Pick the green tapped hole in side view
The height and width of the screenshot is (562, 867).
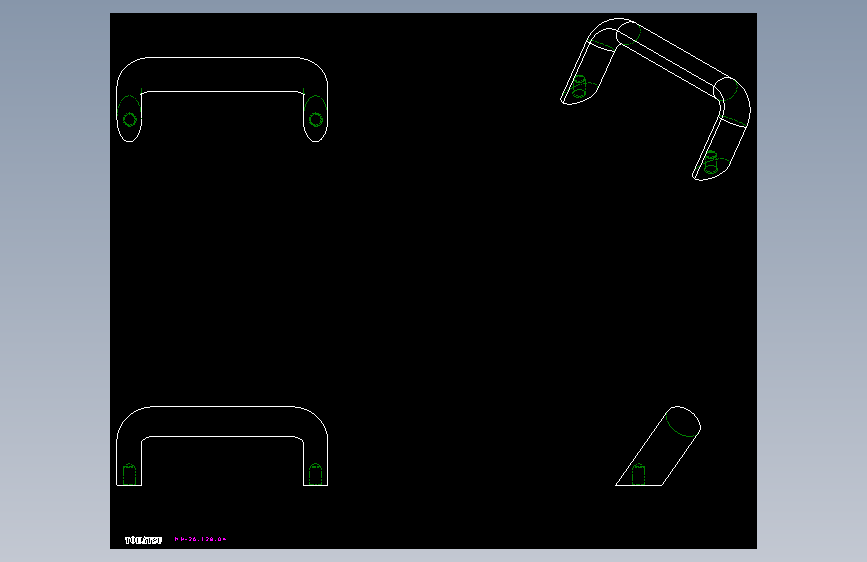(x=638, y=474)
